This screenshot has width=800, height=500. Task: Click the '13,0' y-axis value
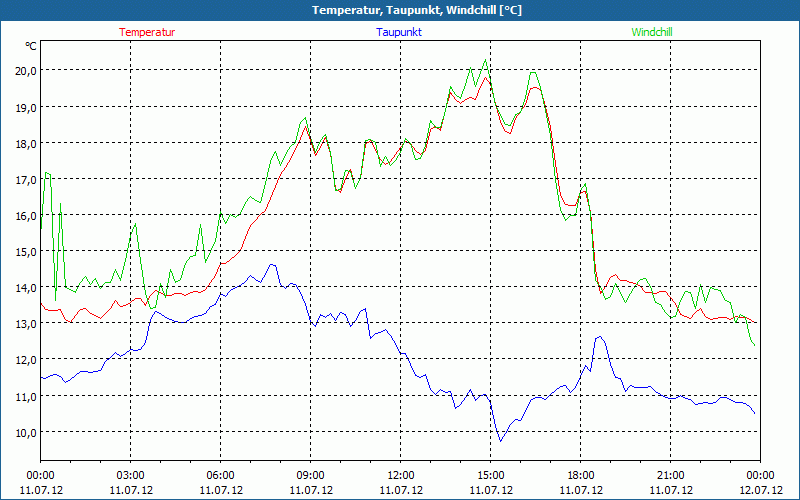click(25, 324)
